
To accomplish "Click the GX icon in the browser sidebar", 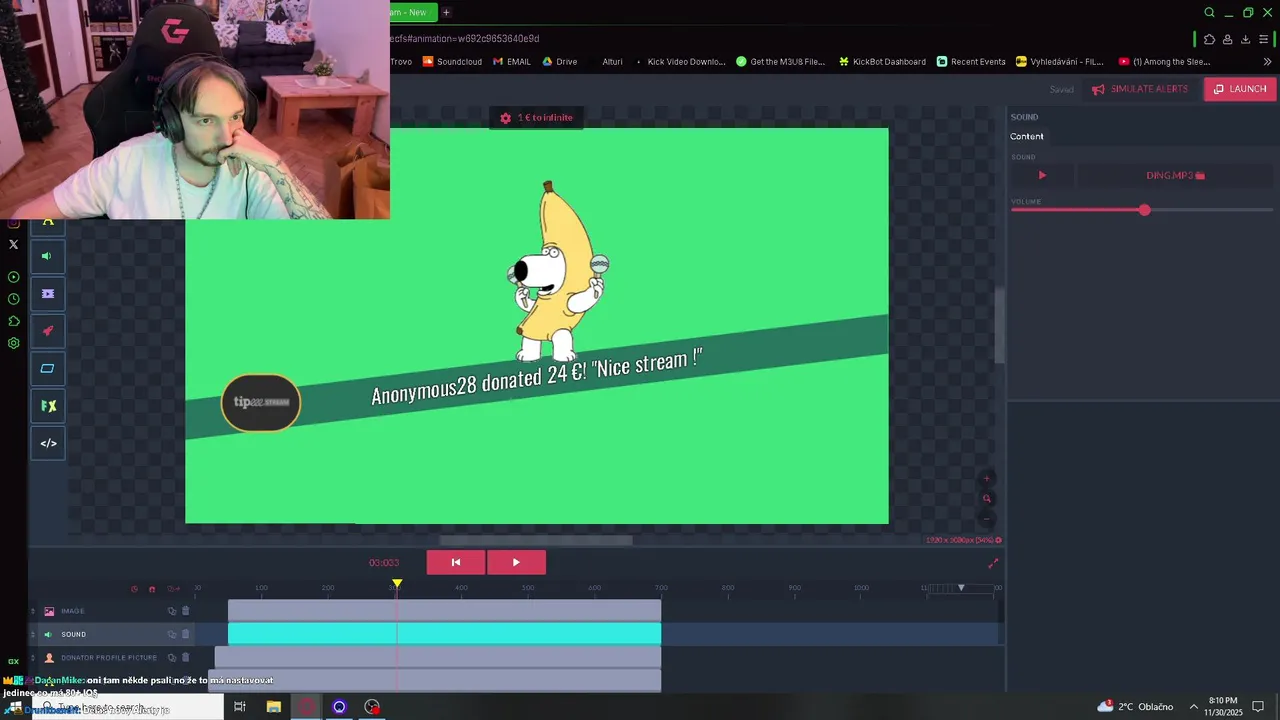I will click(13, 661).
